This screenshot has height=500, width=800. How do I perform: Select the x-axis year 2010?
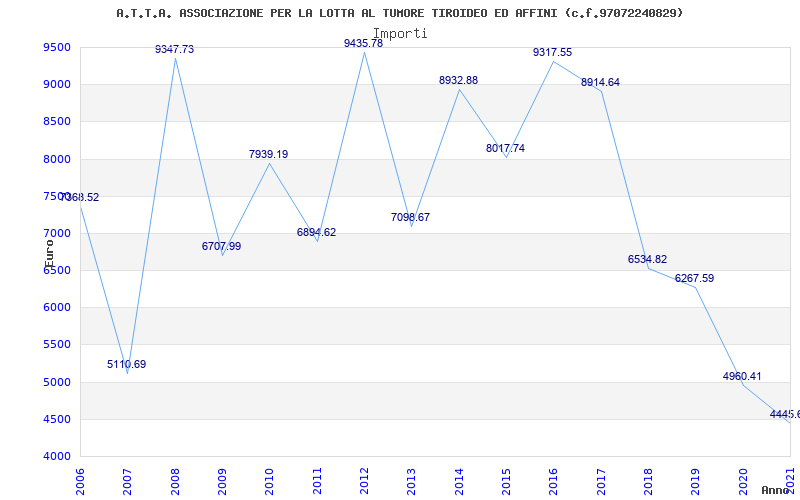click(269, 481)
